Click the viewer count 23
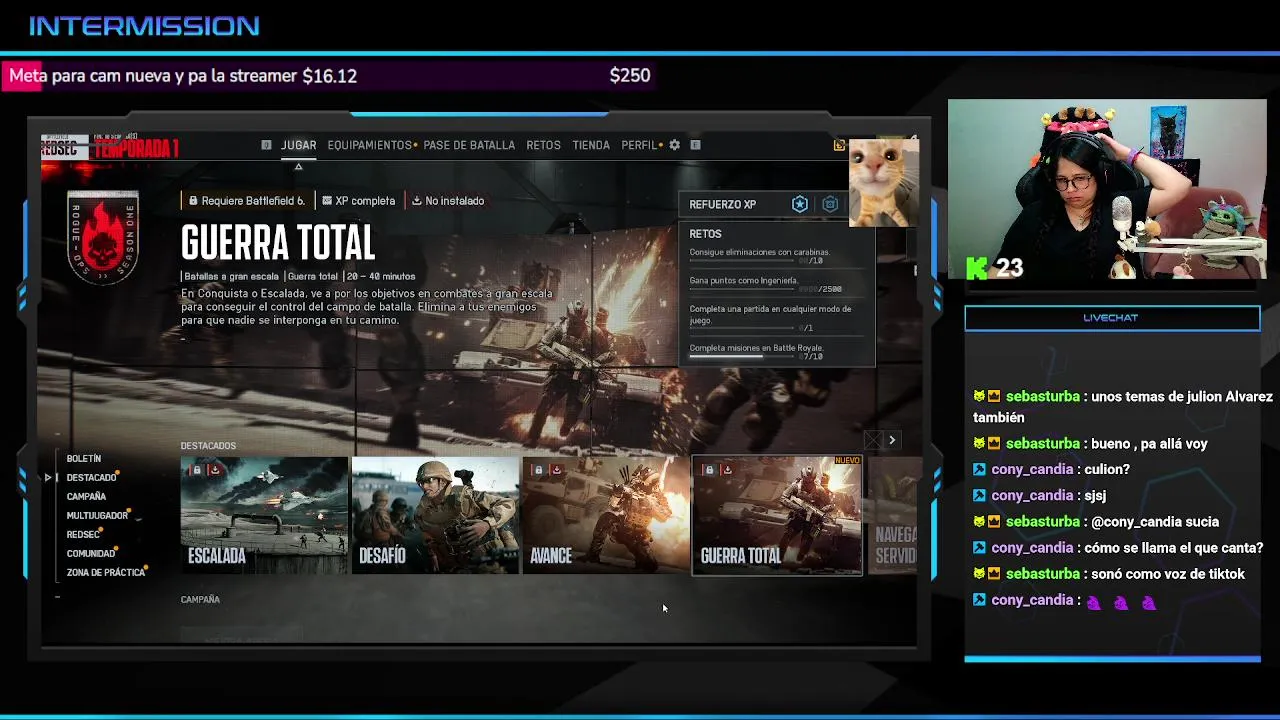Screen dimensions: 1280x720 1010,268
